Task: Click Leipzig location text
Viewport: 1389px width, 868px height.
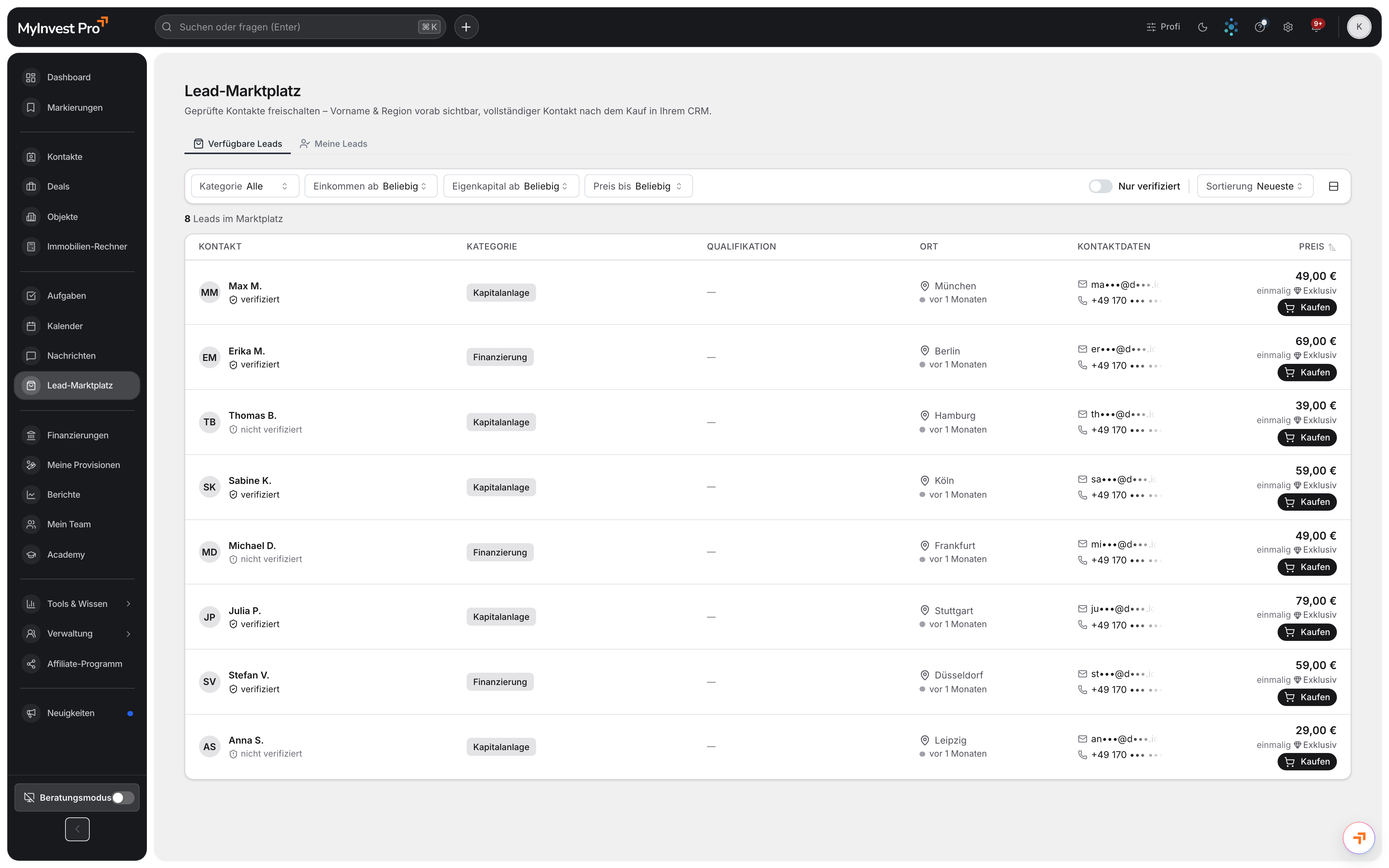Action: coord(951,741)
